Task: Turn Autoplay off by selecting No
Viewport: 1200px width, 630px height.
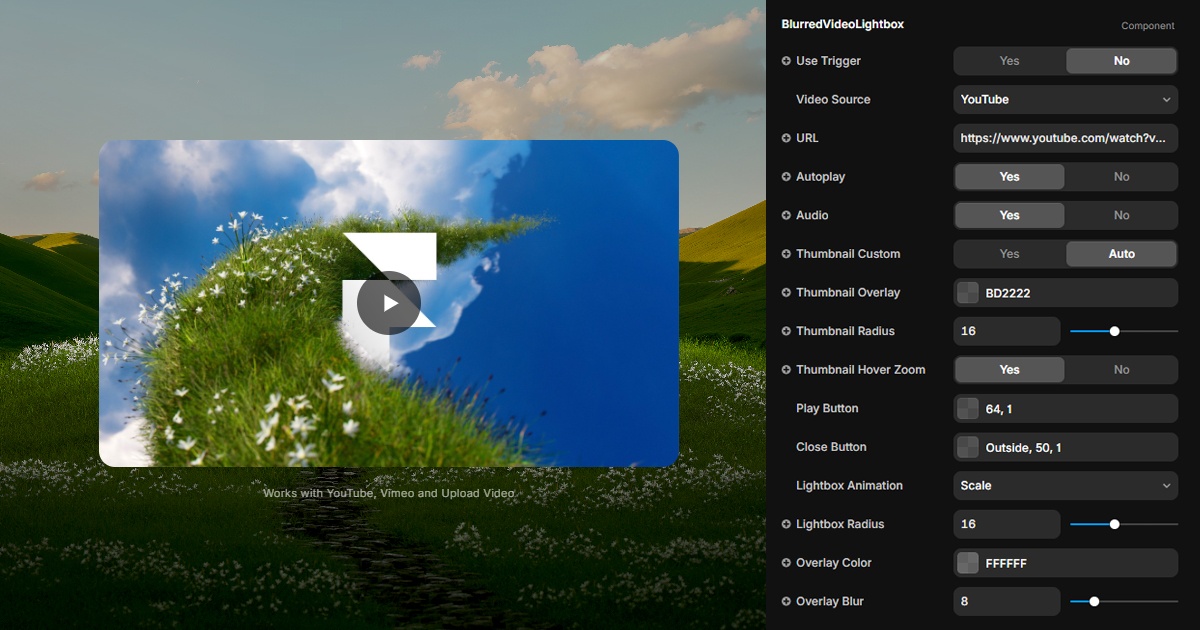Action: [1121, 177]
